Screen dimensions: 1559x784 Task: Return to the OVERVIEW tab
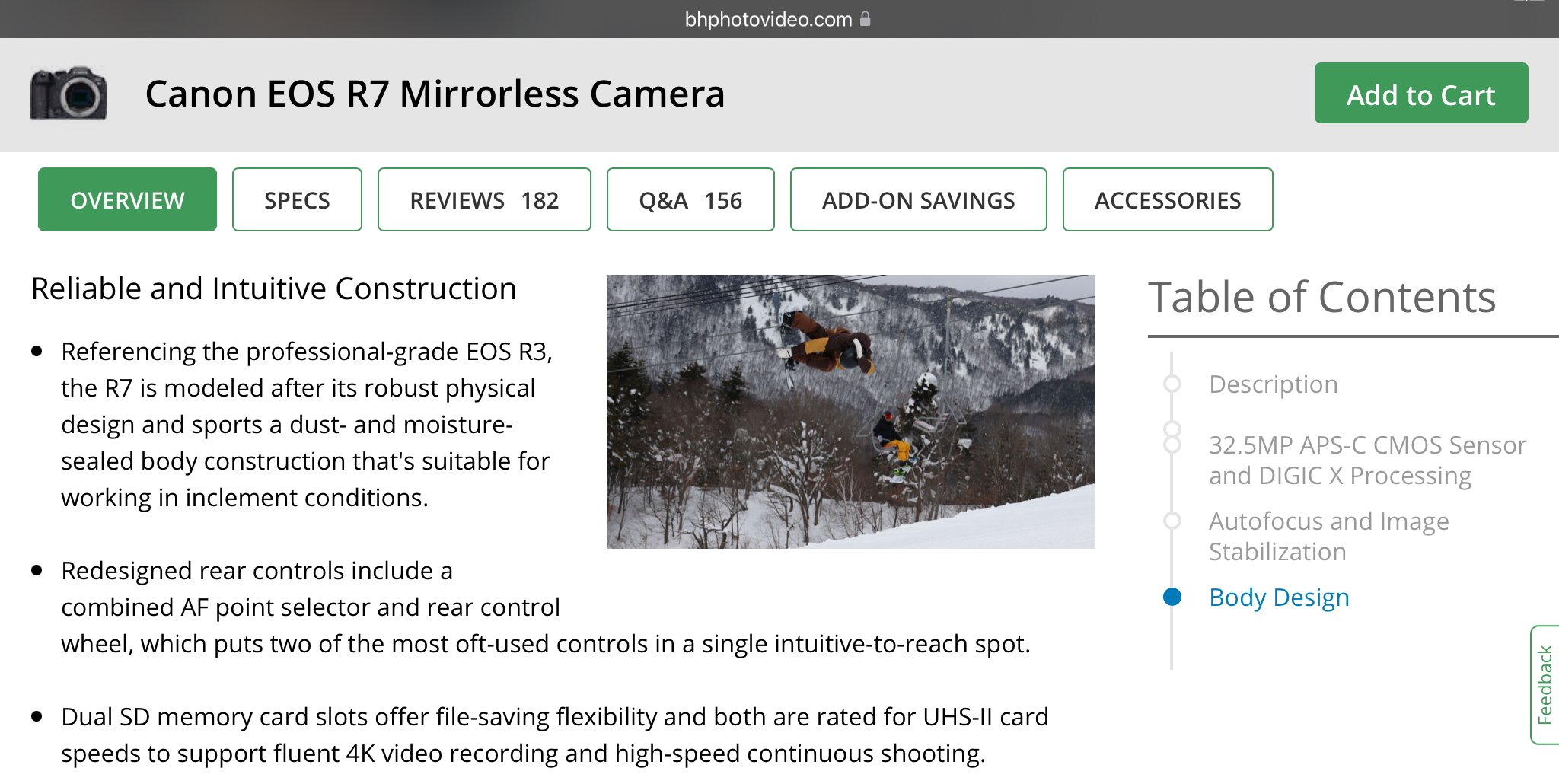(x=127, y=199)
